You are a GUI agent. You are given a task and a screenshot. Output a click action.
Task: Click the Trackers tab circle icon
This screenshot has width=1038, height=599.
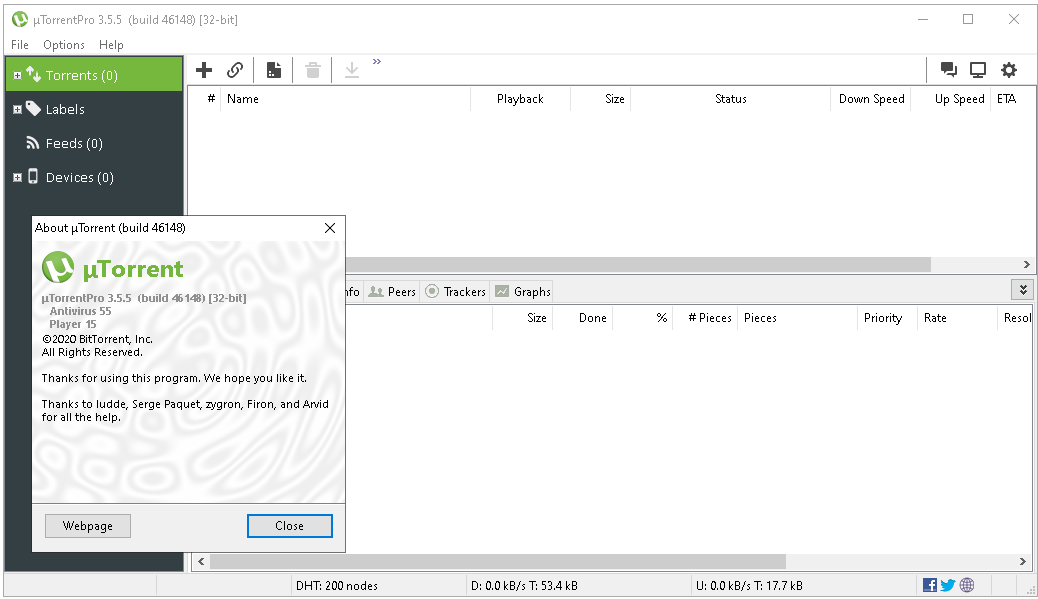point(432,291)
